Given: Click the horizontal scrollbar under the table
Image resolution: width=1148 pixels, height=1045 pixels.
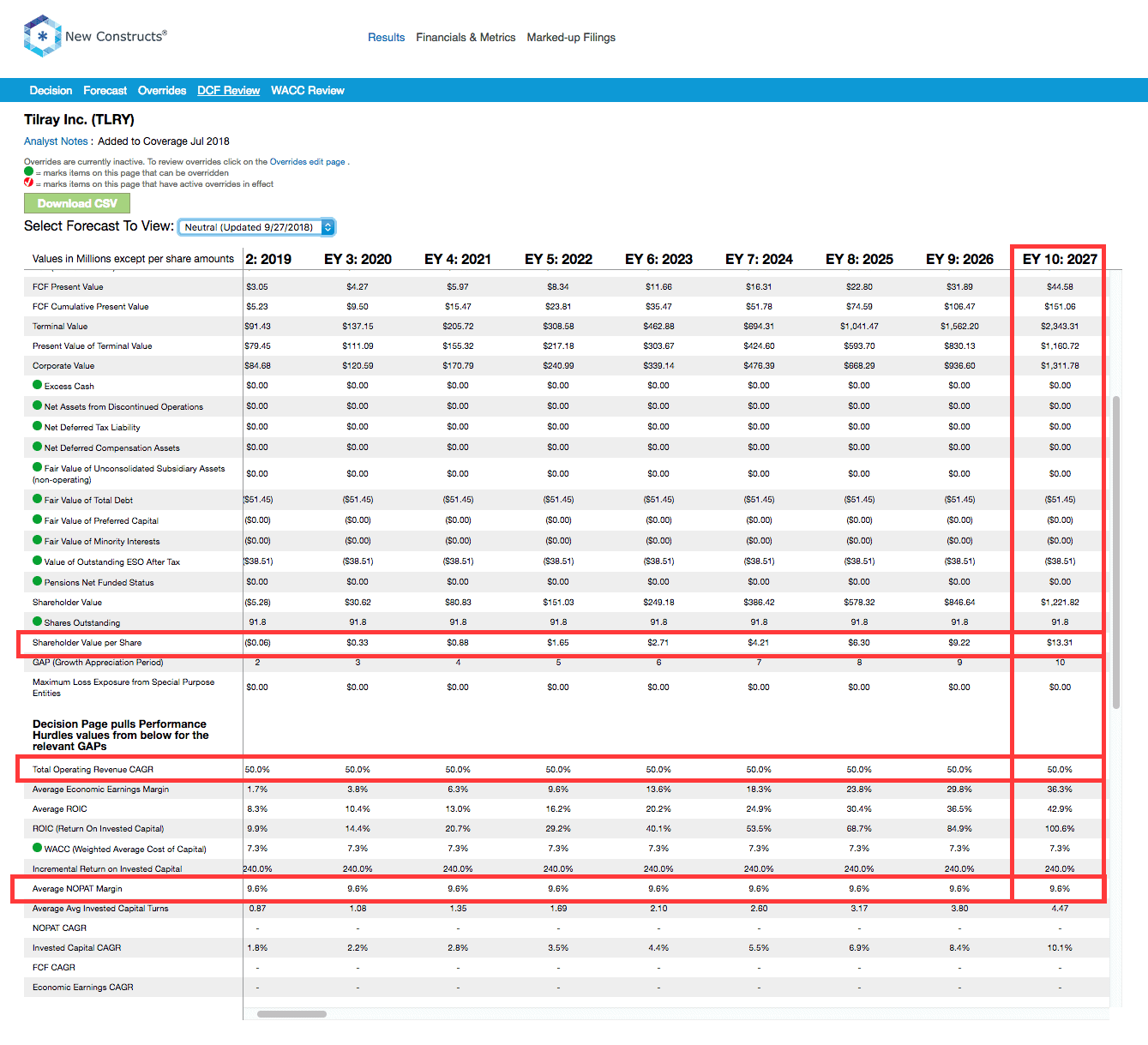Looking at the screenshot, I should (292, 1014).
